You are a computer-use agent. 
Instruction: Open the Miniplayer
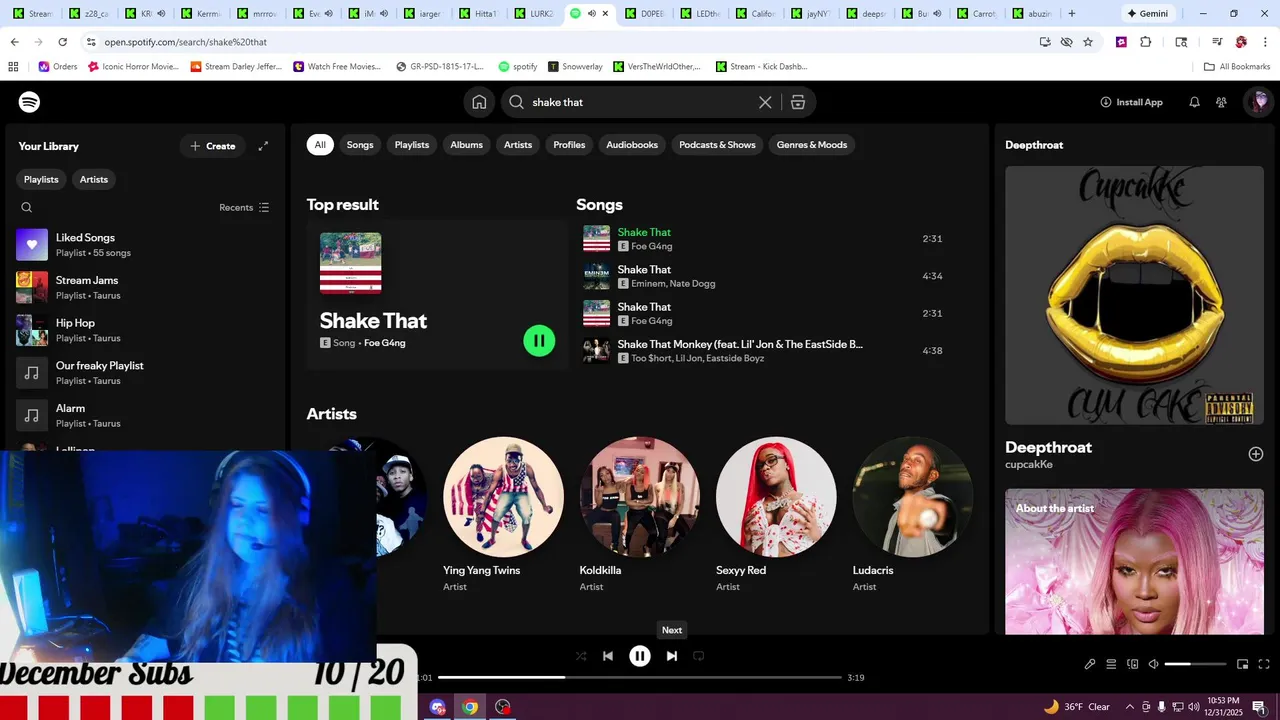point(1243,664)
